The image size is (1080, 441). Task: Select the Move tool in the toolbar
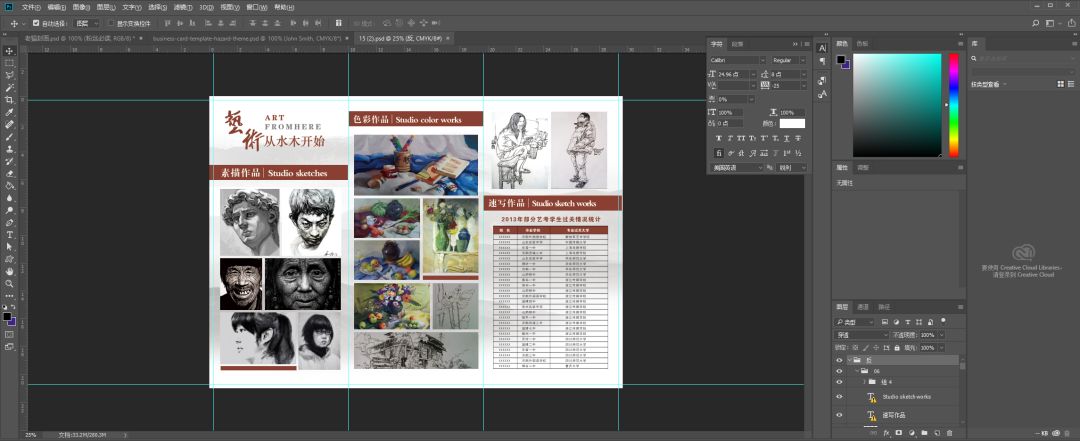pos(9,51)
